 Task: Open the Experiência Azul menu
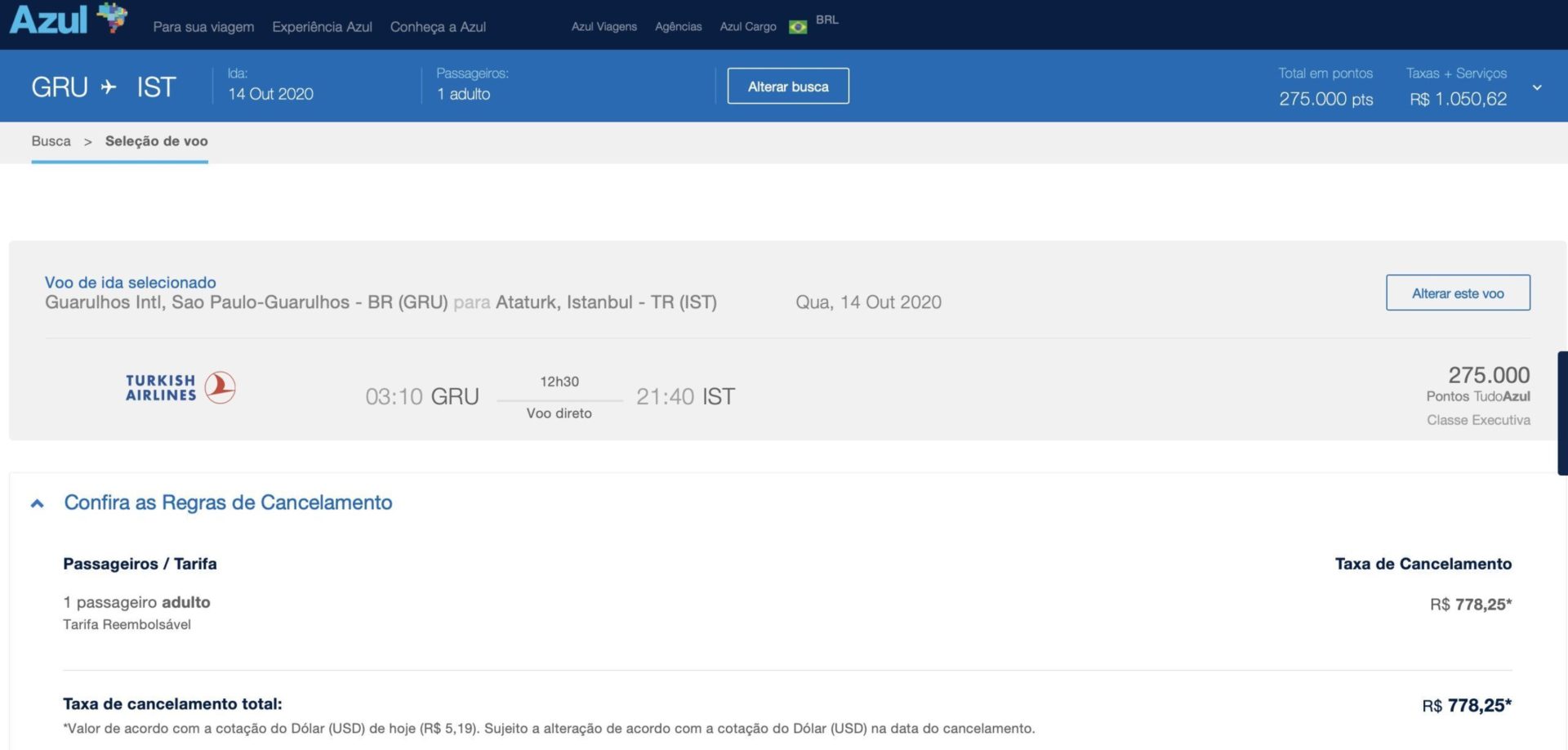point(322,27)
